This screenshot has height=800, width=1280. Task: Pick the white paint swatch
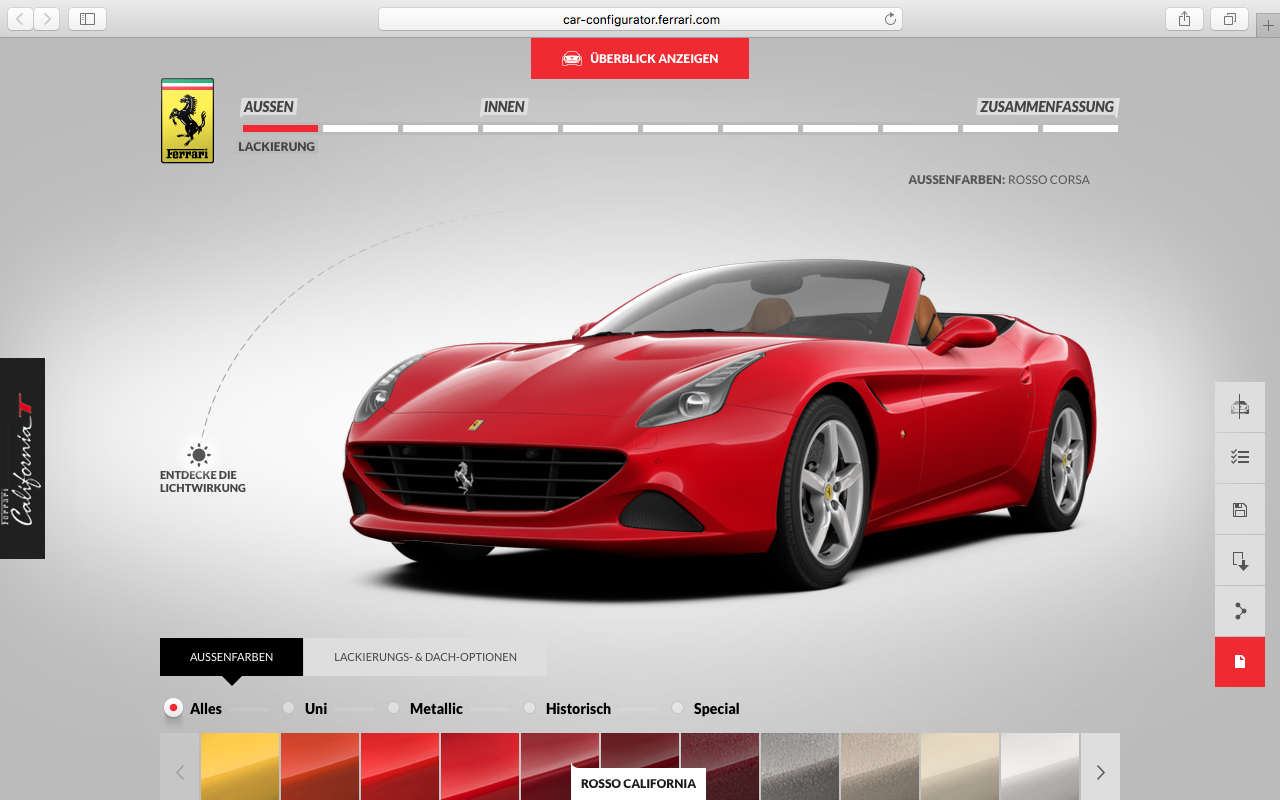[x=1040, y=766]
